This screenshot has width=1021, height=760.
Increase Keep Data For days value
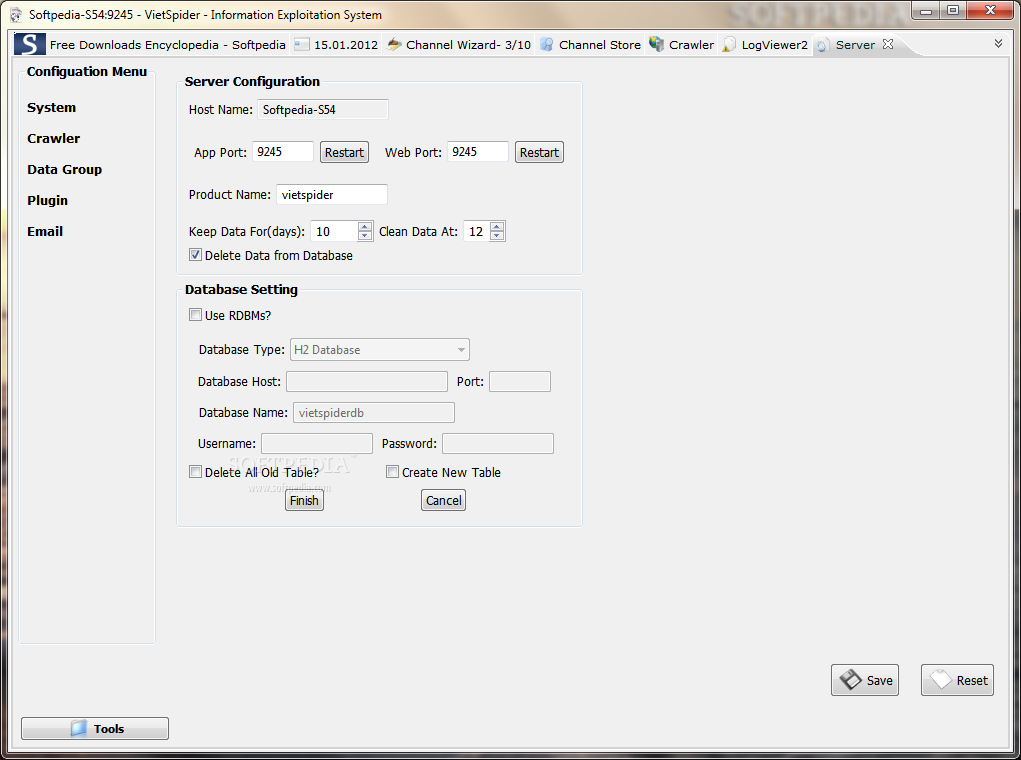(x=365, y=227)
